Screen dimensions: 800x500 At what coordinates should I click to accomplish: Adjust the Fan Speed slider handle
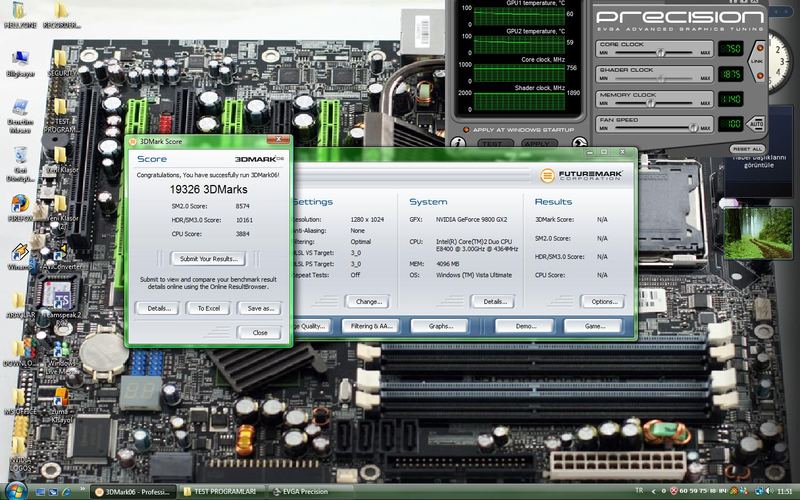tap(693, 128)
